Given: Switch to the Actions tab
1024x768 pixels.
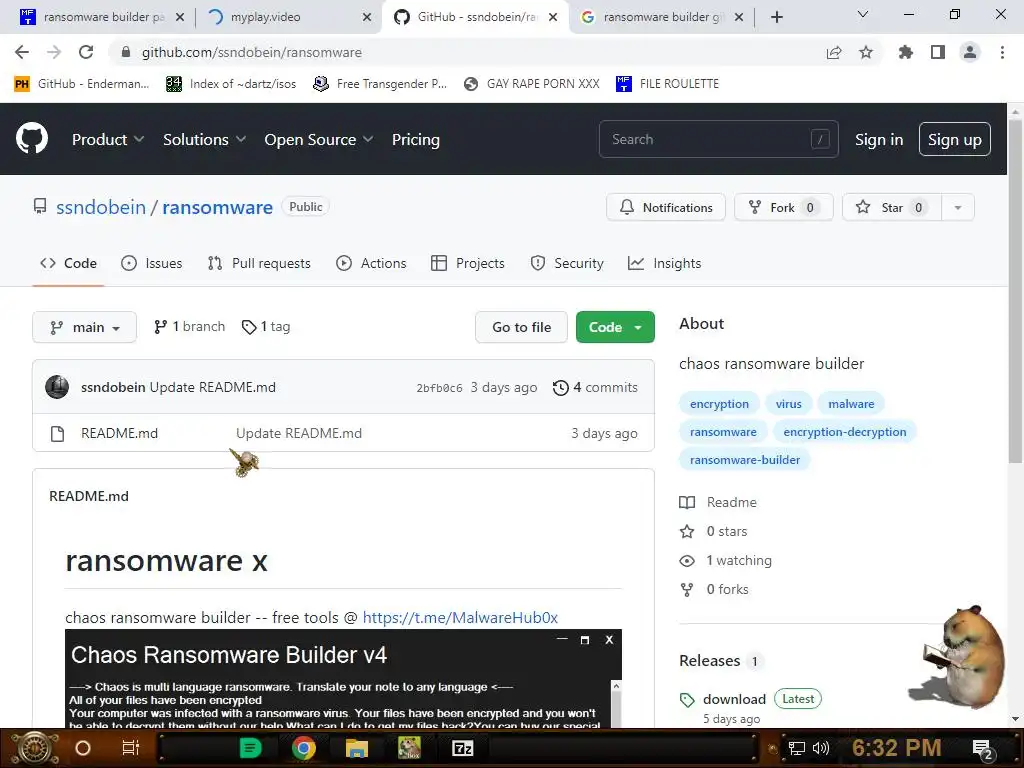Looking at the screenshot, I should click(371, 263).
